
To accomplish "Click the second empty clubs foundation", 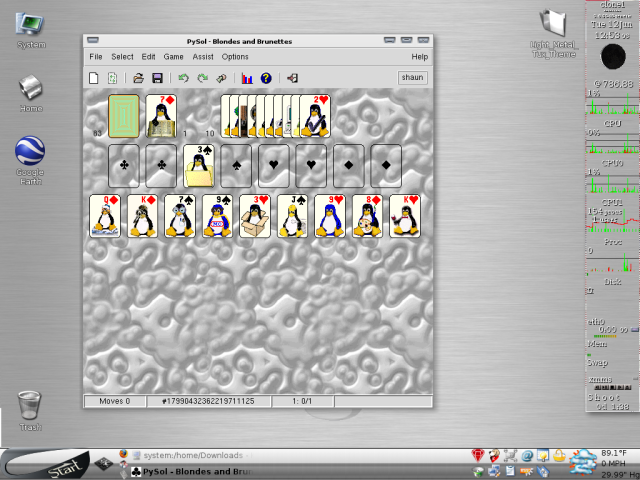I will click(x=161, y=166).
